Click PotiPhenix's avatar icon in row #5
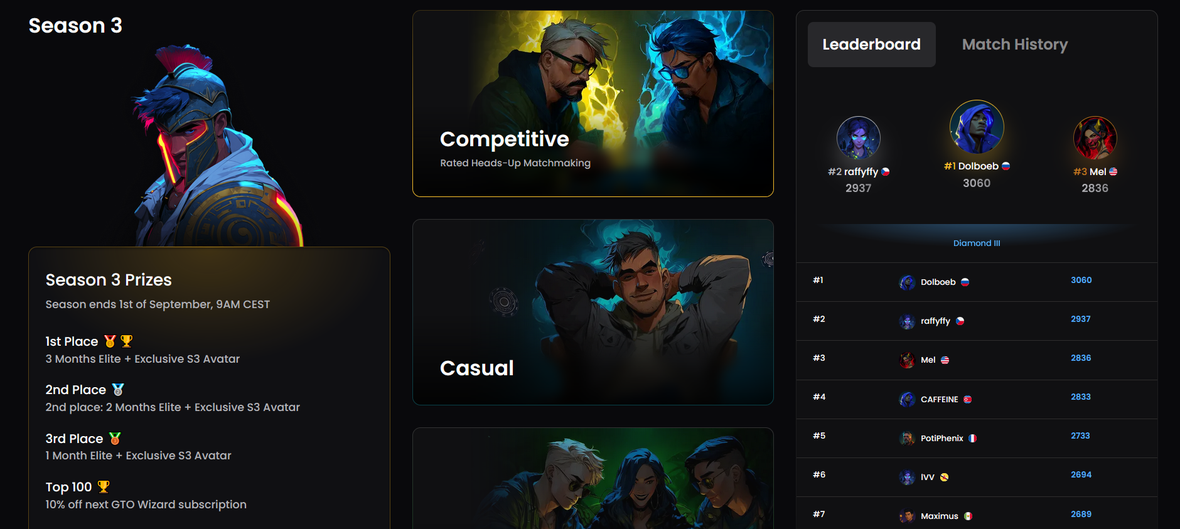This screenshot has height=529, width=1180. [x=907, y=438]
